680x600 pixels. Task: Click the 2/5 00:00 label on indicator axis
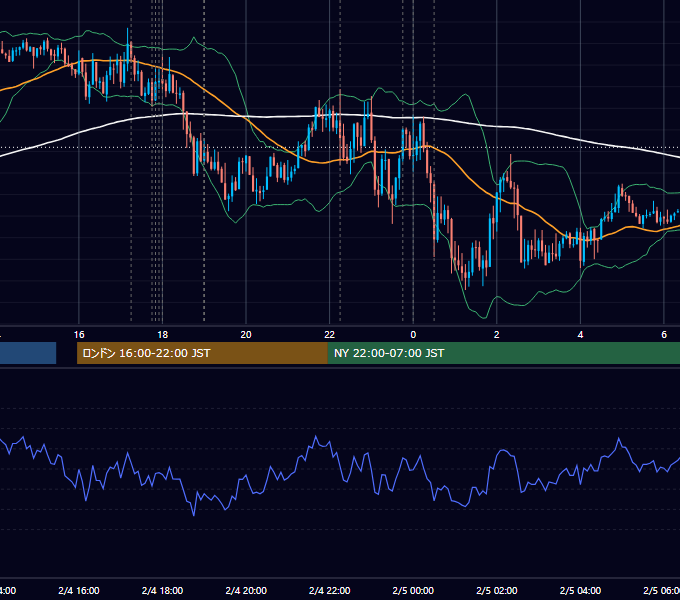point(413,590)
